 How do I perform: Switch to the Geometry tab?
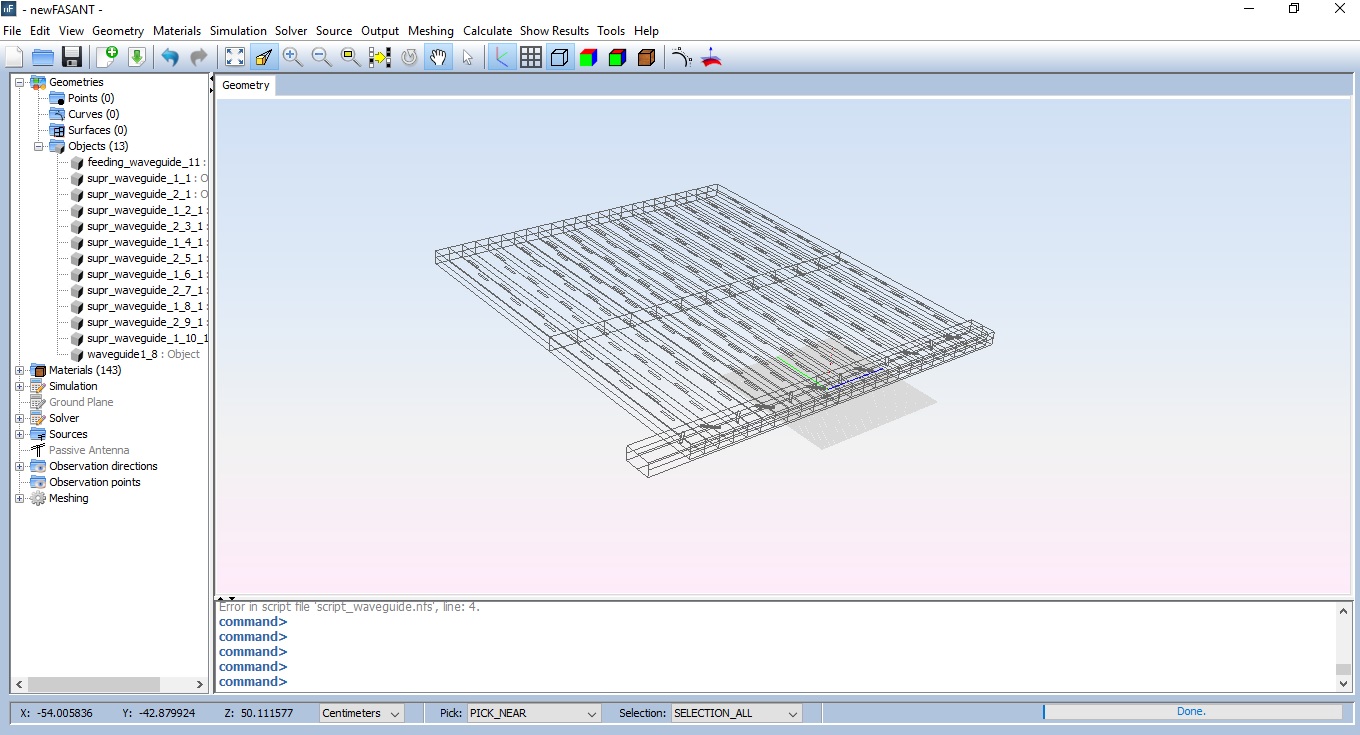[245, 86]
